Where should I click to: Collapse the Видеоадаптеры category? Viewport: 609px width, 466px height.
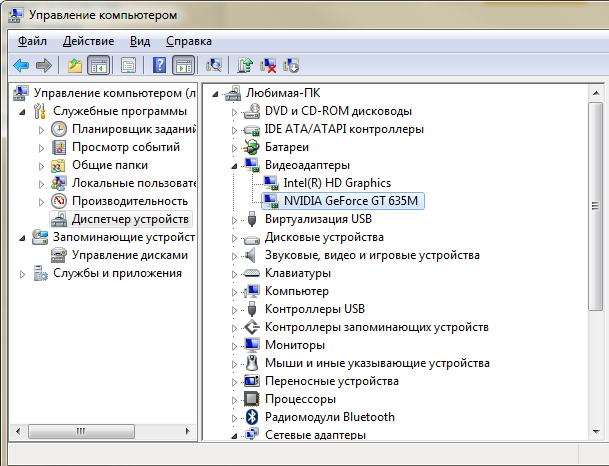click(x=234, y=167)
